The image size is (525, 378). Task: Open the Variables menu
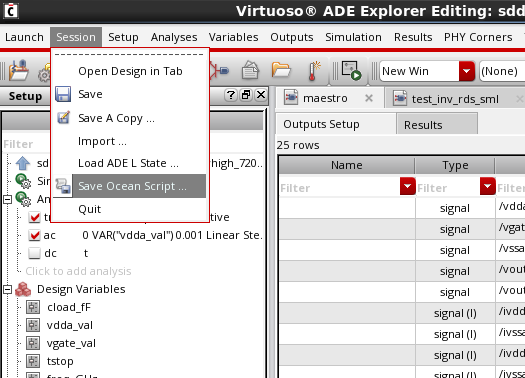233,37
